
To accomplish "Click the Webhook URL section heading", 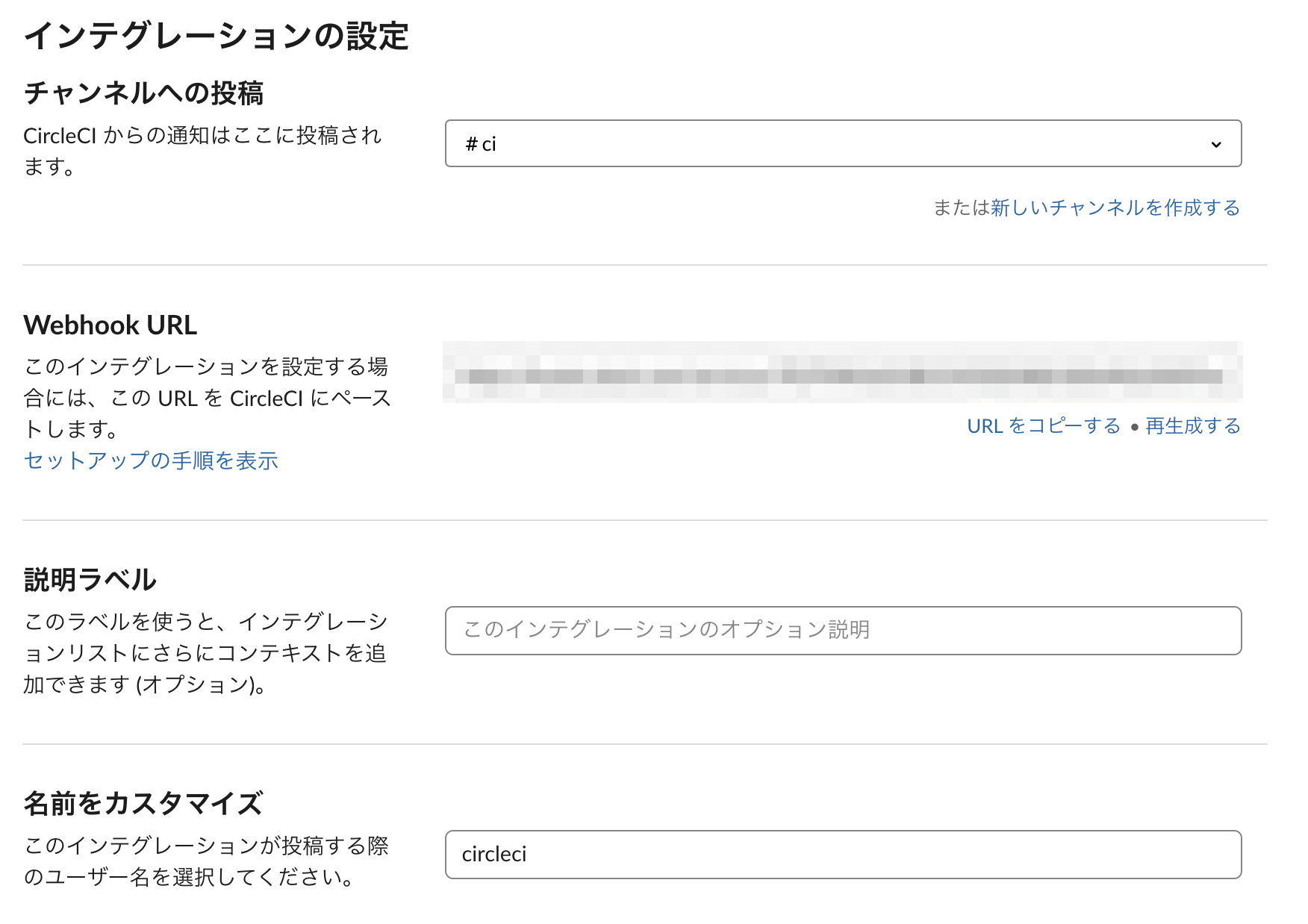I will tap(110, 325).
